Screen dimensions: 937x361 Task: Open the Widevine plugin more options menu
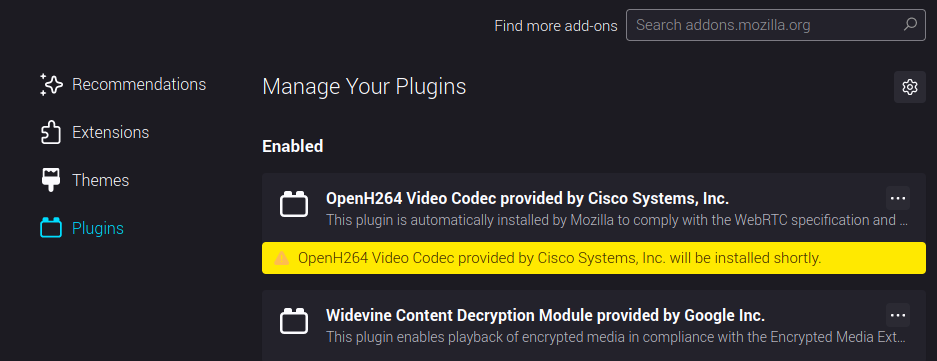[x=898, y=316]
